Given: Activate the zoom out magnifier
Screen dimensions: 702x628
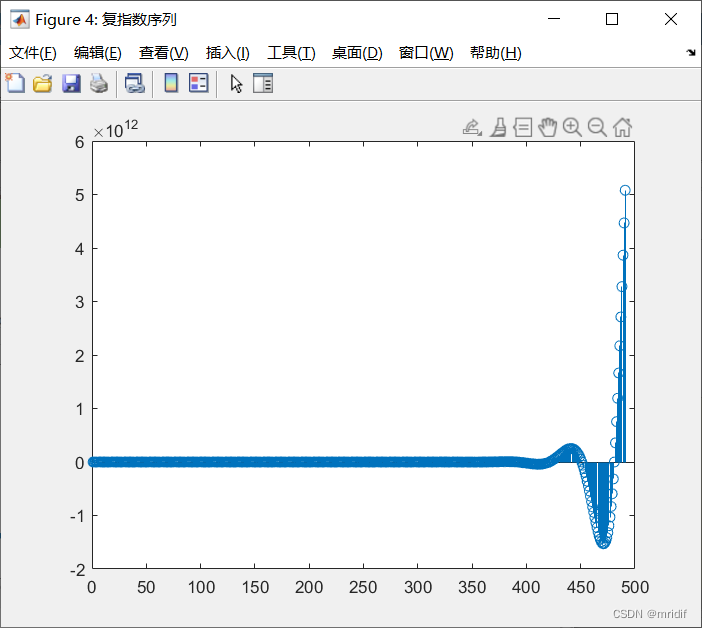Looking at the screenshot, I should (x=597, y=128).
